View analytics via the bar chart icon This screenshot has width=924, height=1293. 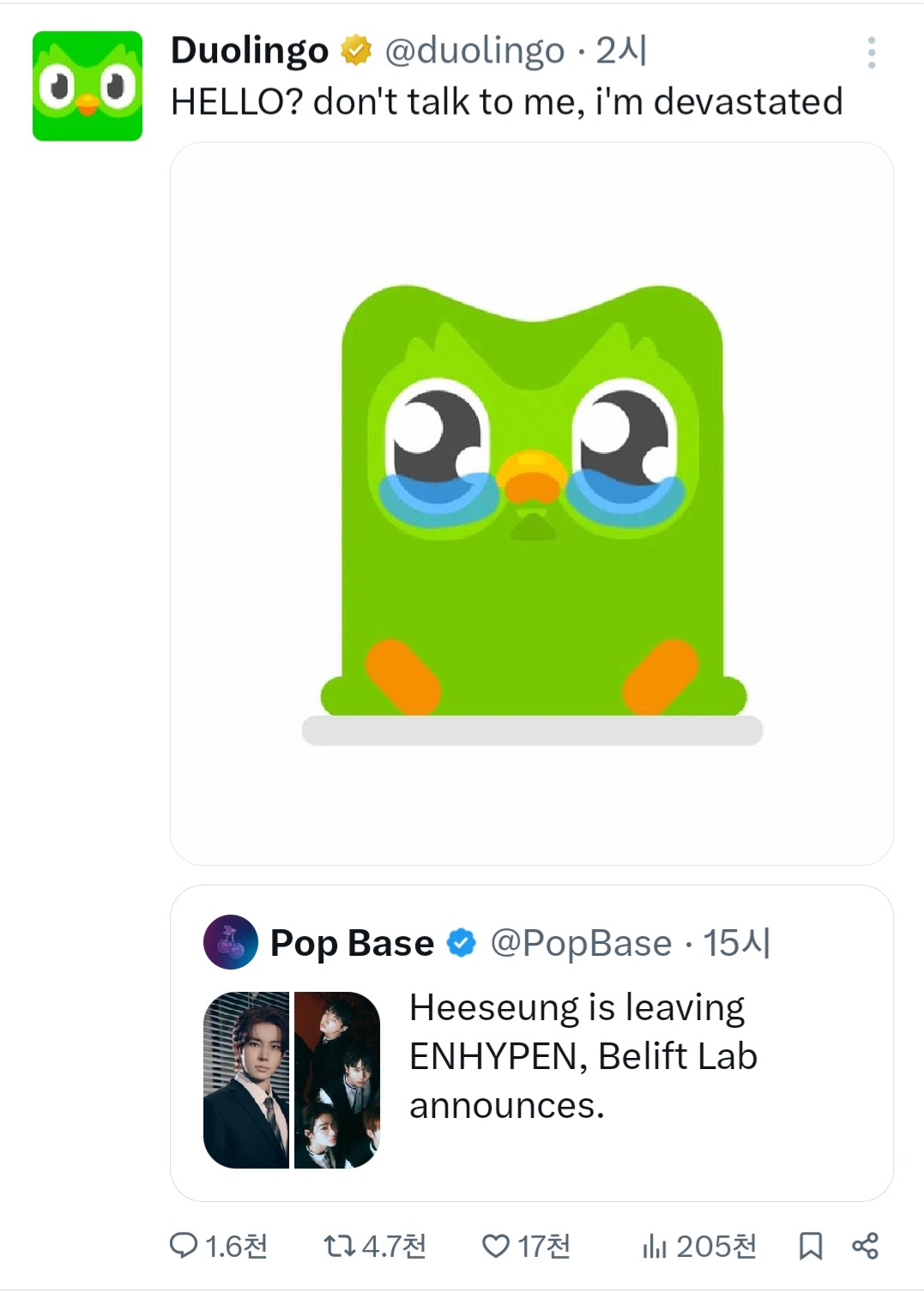click(655, 1245)
